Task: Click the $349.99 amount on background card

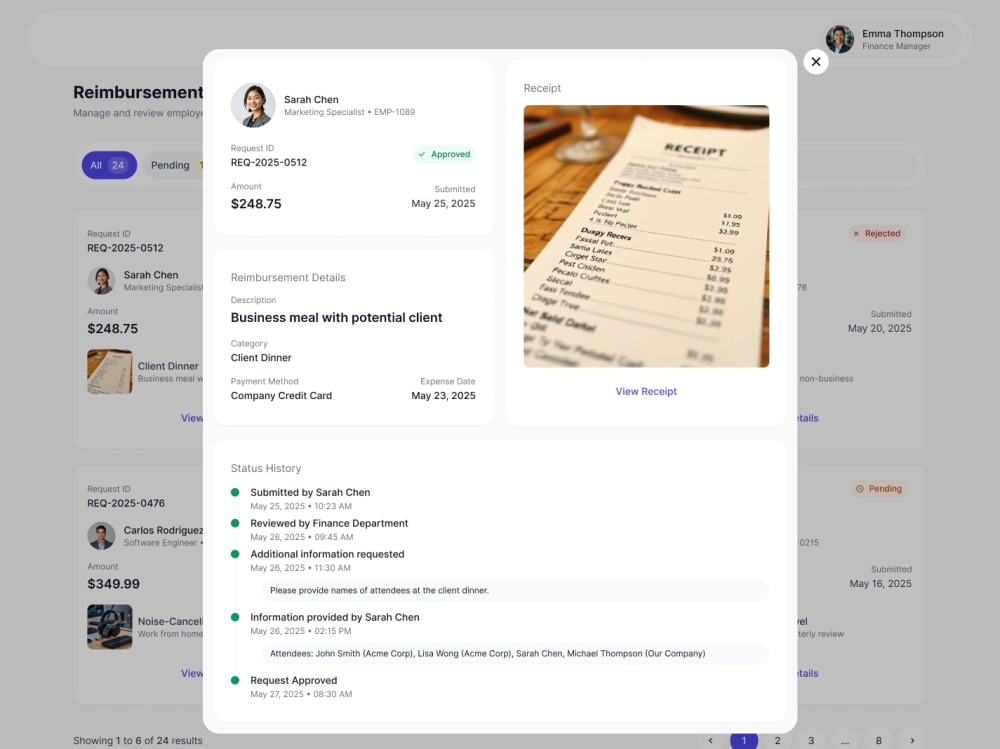Action: tap(114, 584)
